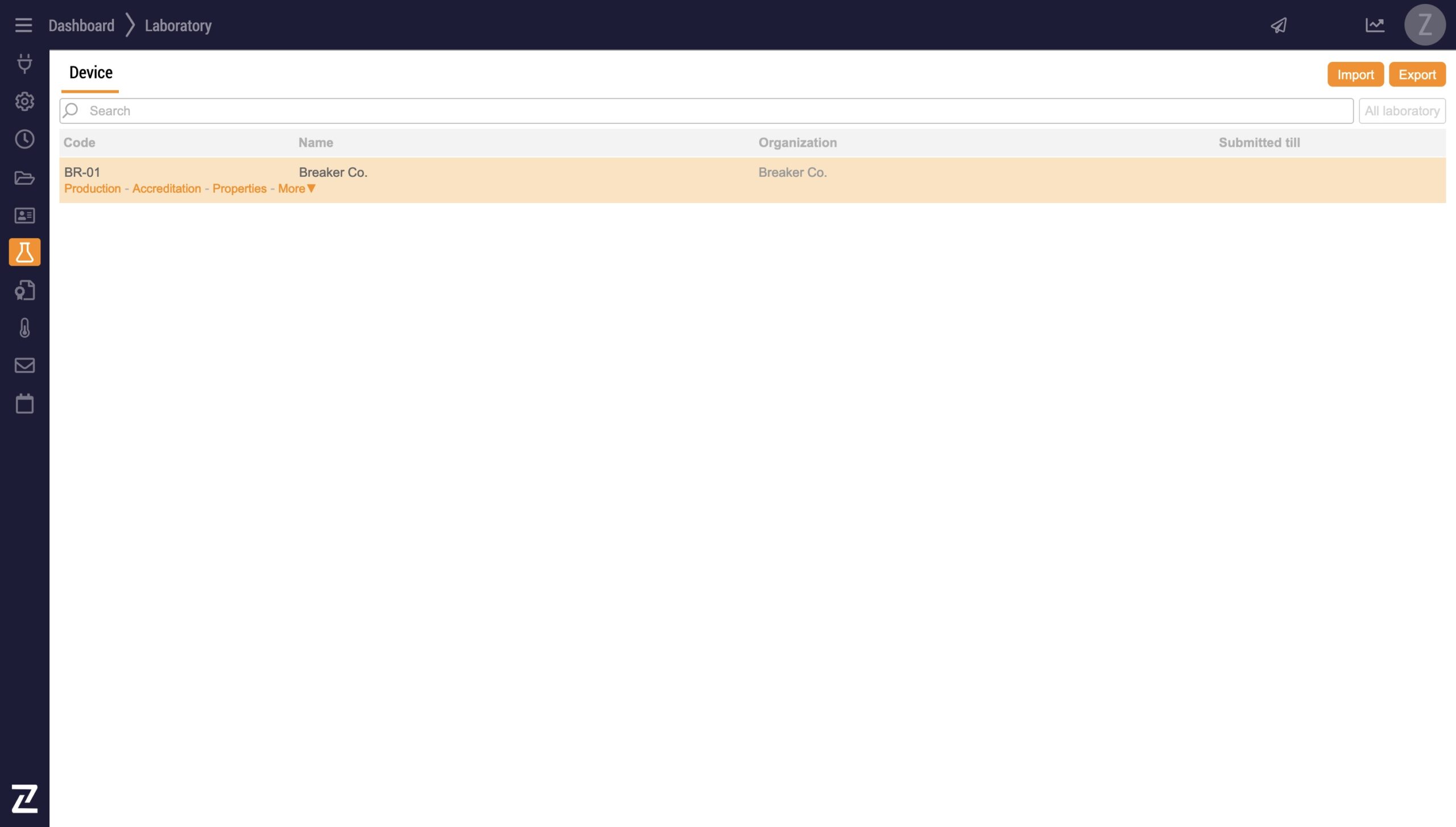Click into the Search field
The image size is (1456, 827).
(705, 111)
